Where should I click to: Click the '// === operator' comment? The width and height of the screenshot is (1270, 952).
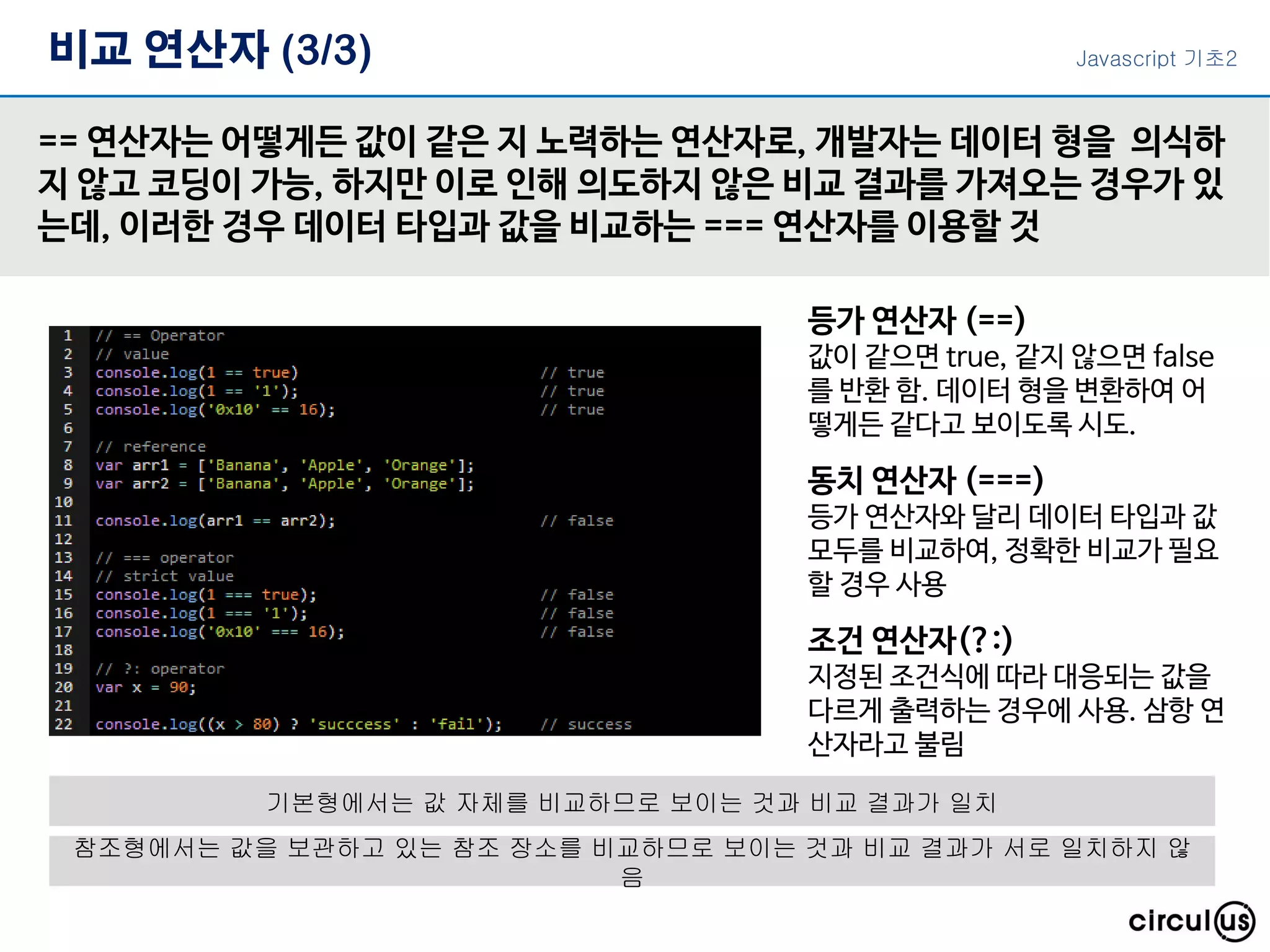165,558
